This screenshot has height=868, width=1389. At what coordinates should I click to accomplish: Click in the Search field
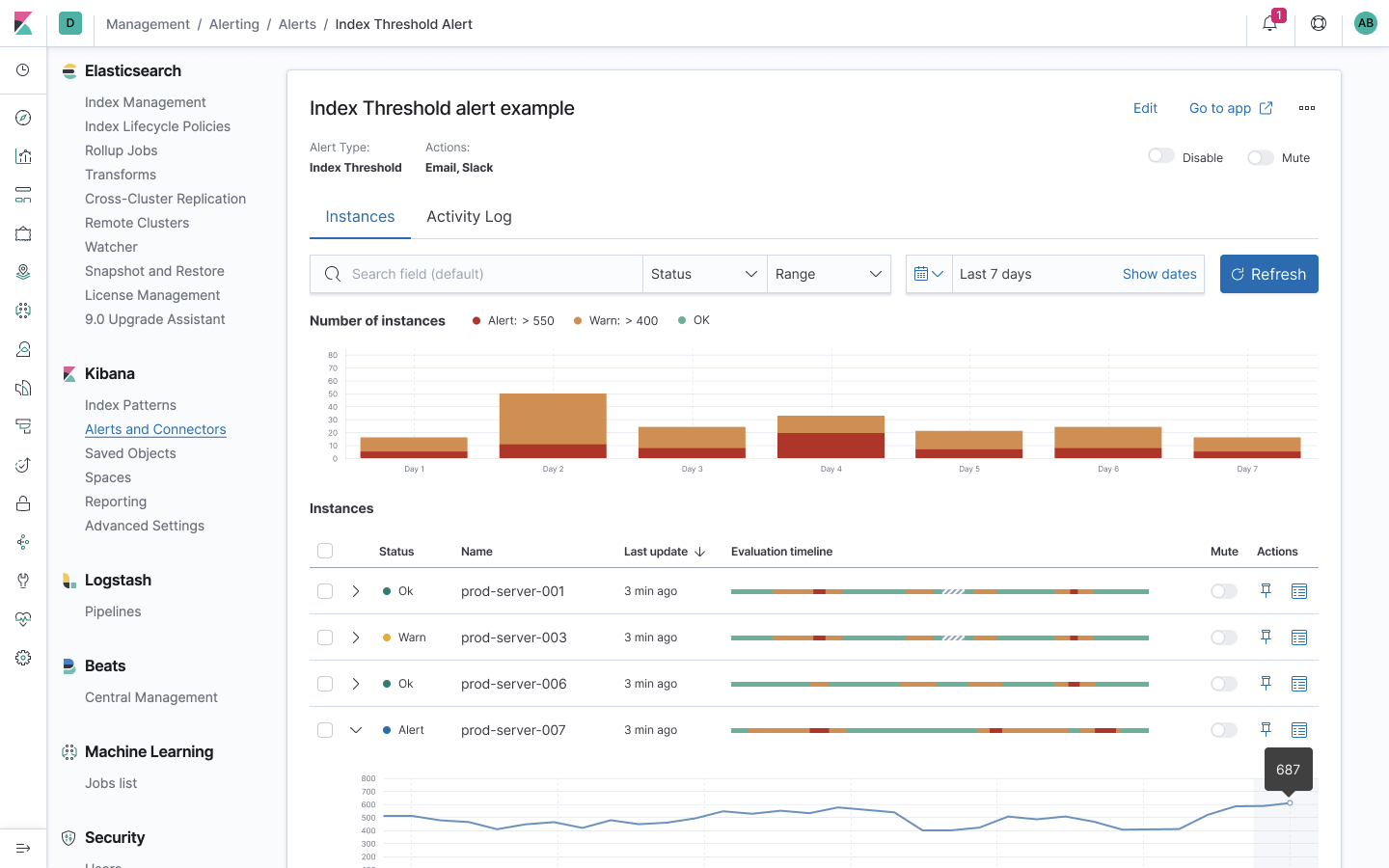[477, 274]
